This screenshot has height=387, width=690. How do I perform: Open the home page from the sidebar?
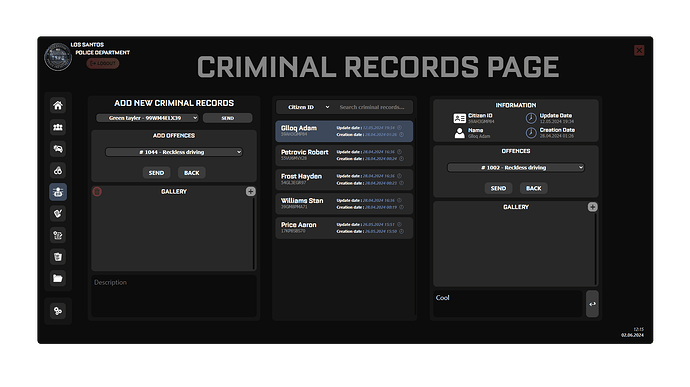(58, 105)
